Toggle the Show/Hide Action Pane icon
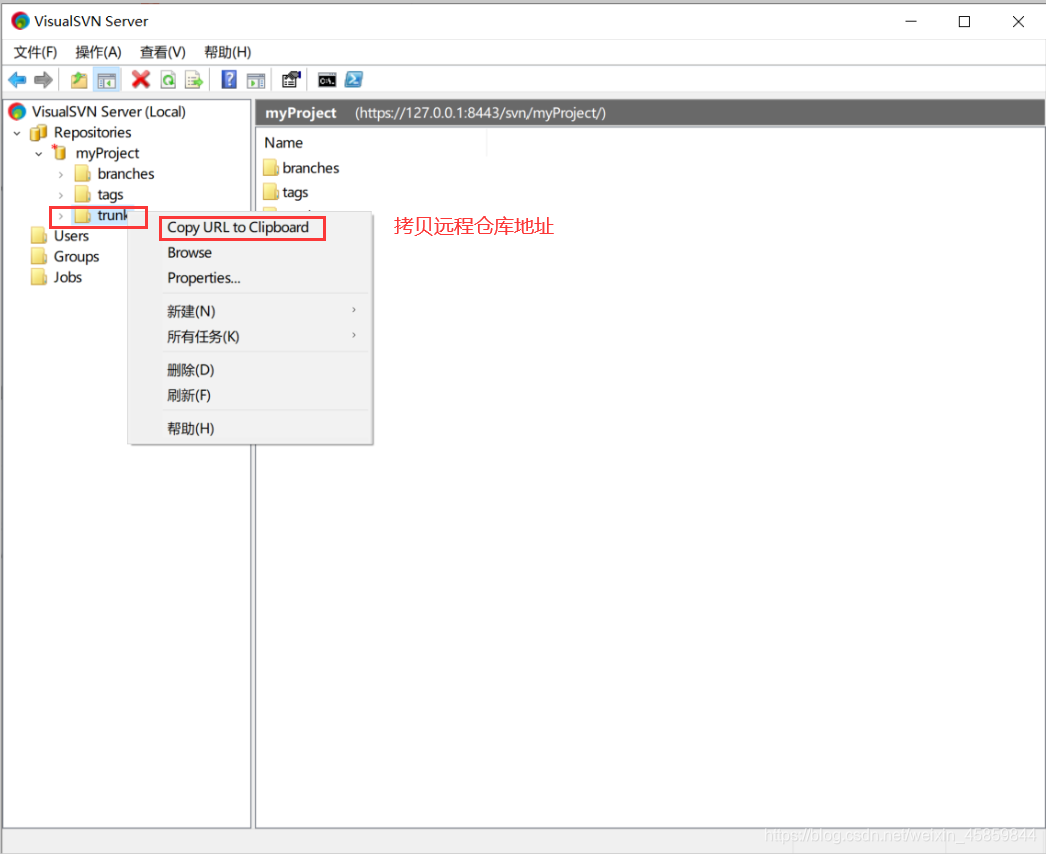This screenshot has height=854, width=1046. coord(256,81)
